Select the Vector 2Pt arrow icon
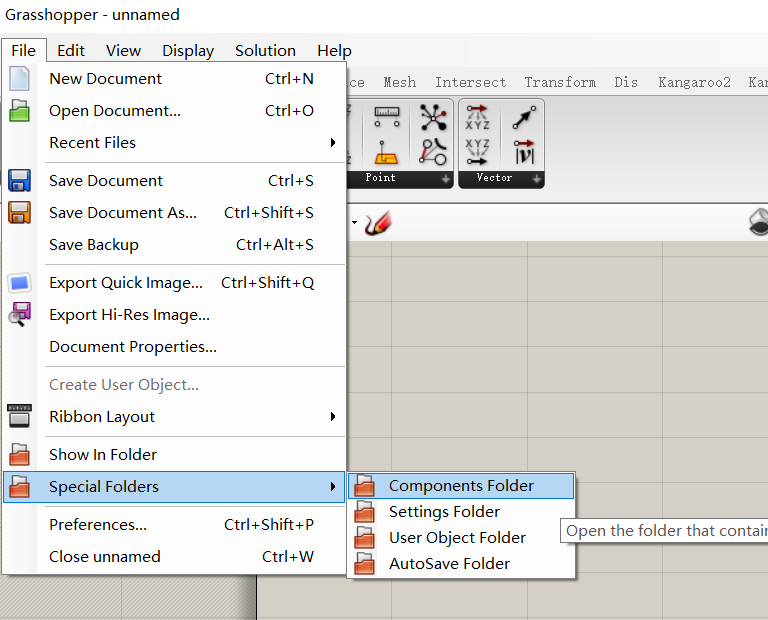The width and height of the screenshot is (768, 620). [524, 117]
